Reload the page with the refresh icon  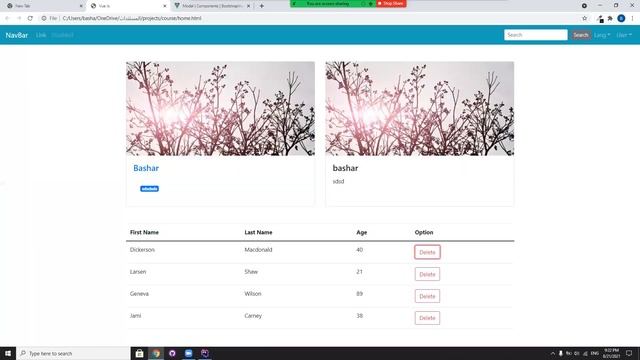pyautogui.click(x=30, y=18)
